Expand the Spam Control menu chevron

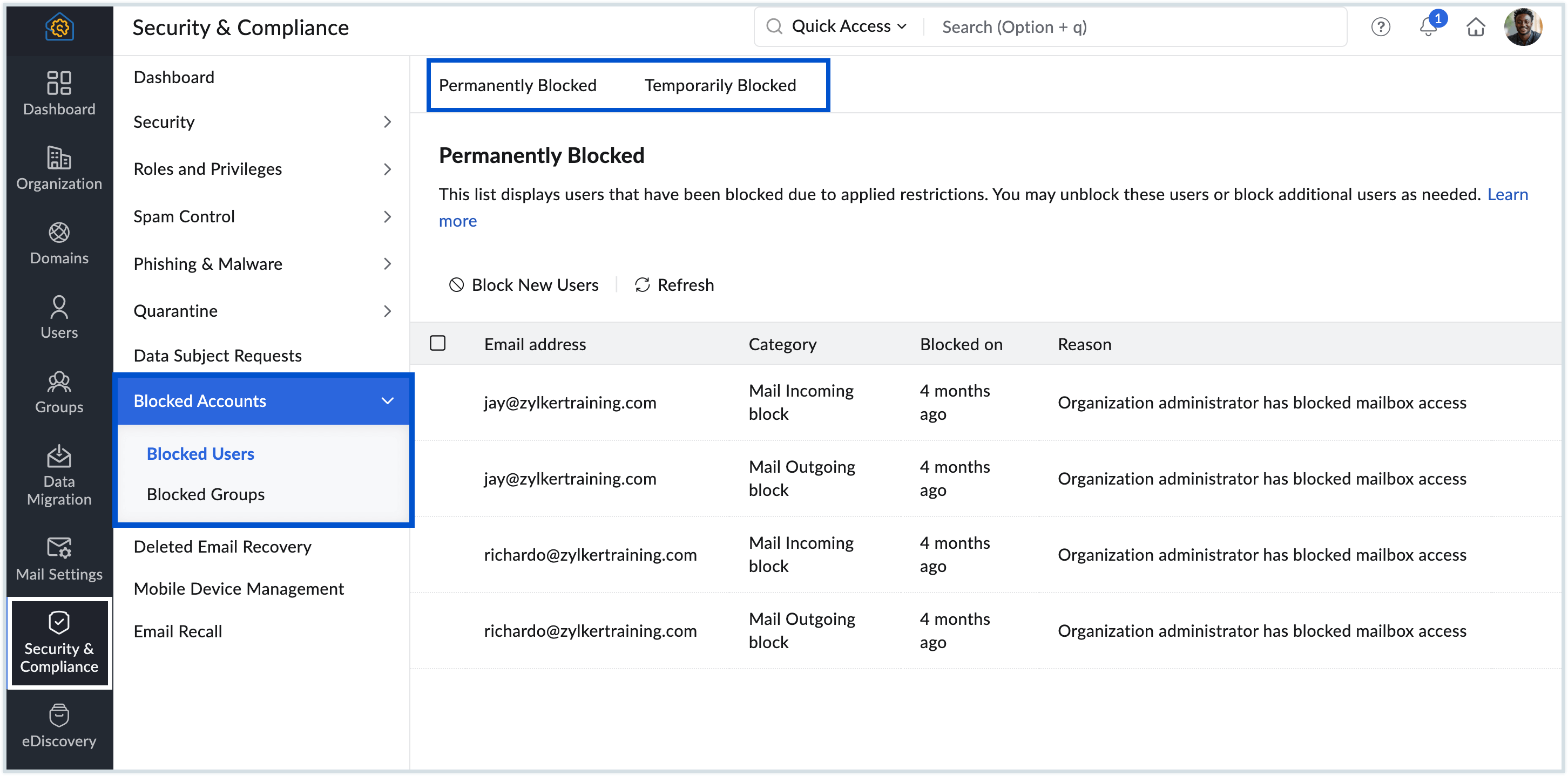click(387, 216)
